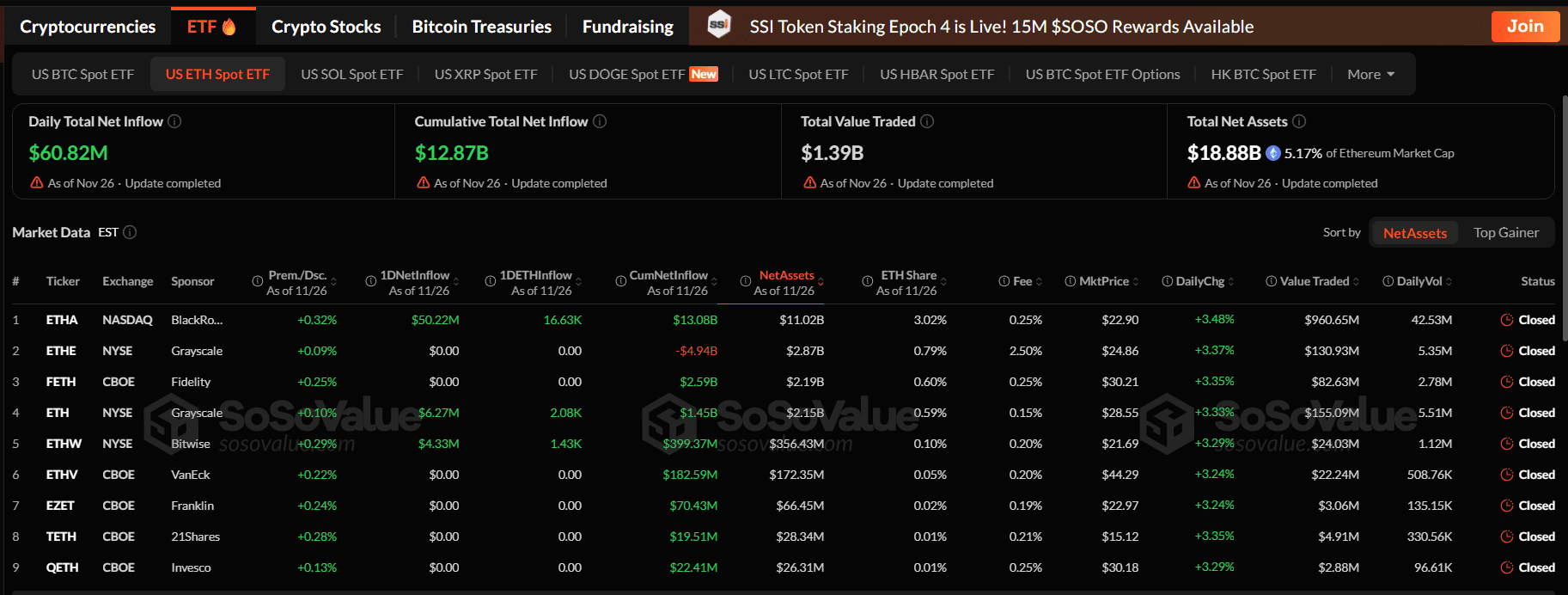The width and height of the screenshot is (1568, 595).
Task: Switch to US DOGE Spot ETF tab
Action: 643,74
